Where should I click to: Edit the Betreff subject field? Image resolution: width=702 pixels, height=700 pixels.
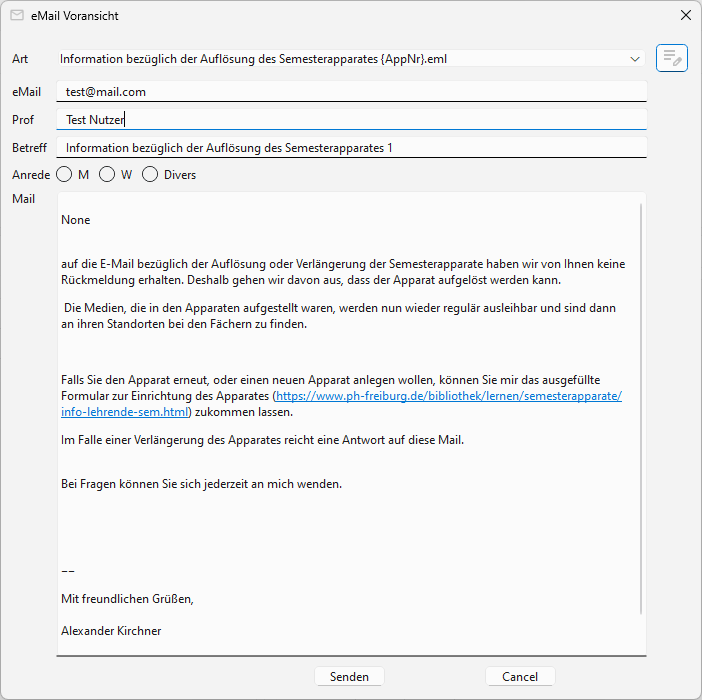pos(350,148)
